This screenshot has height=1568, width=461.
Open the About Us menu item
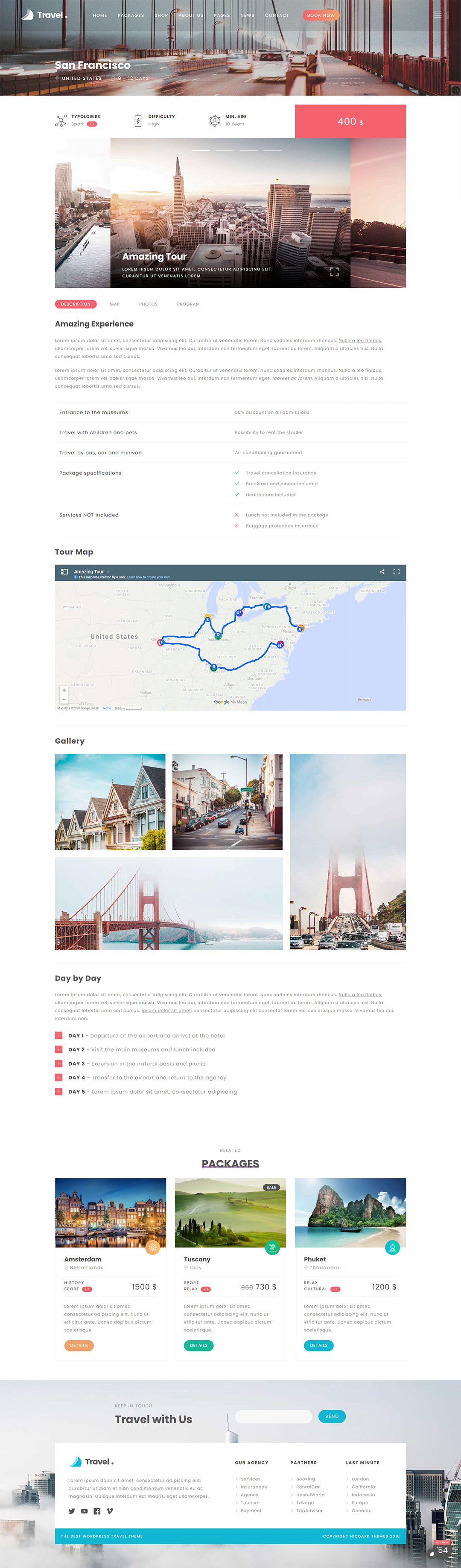click(191, 15)
